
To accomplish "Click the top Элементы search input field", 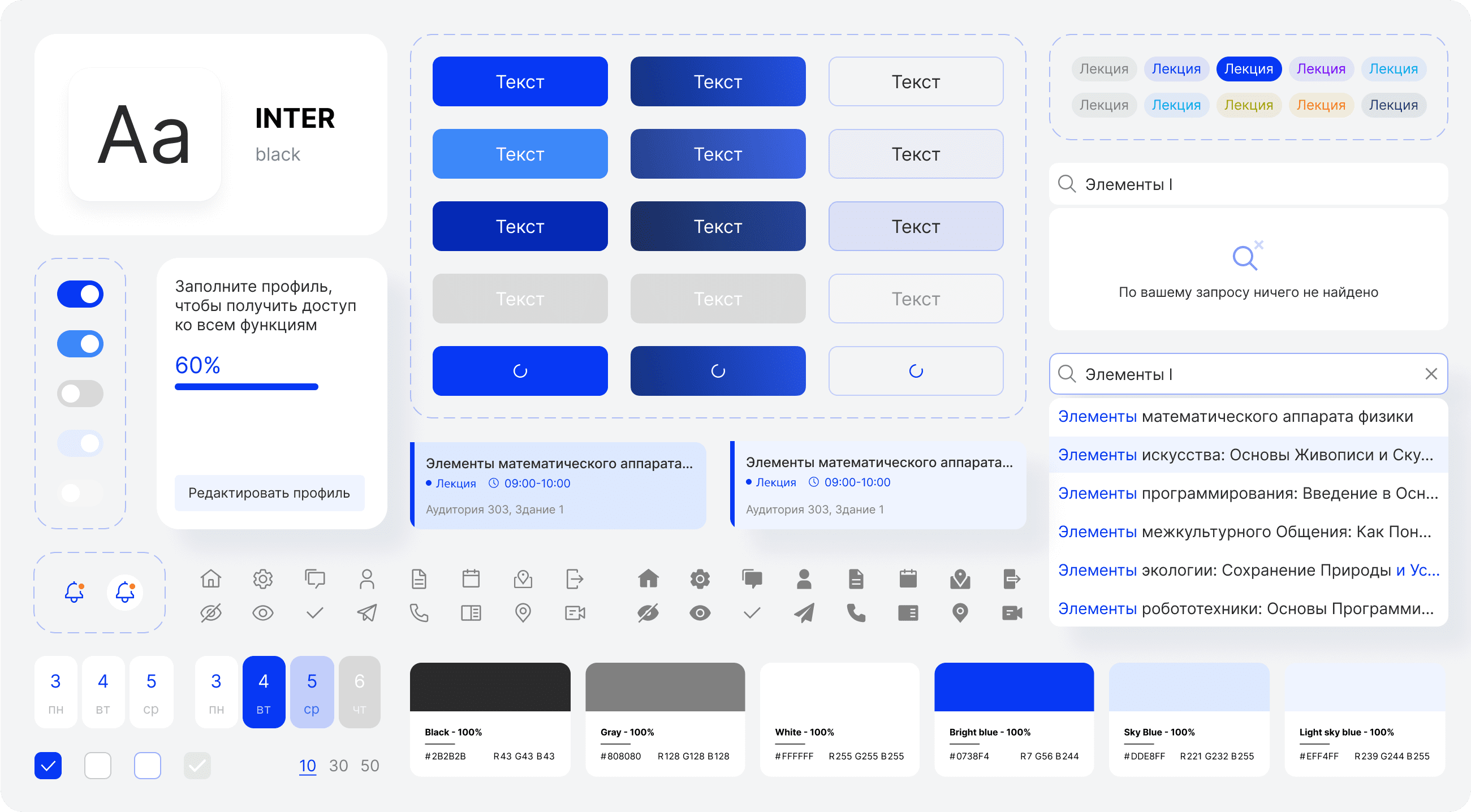I will tap(1248, 184).
